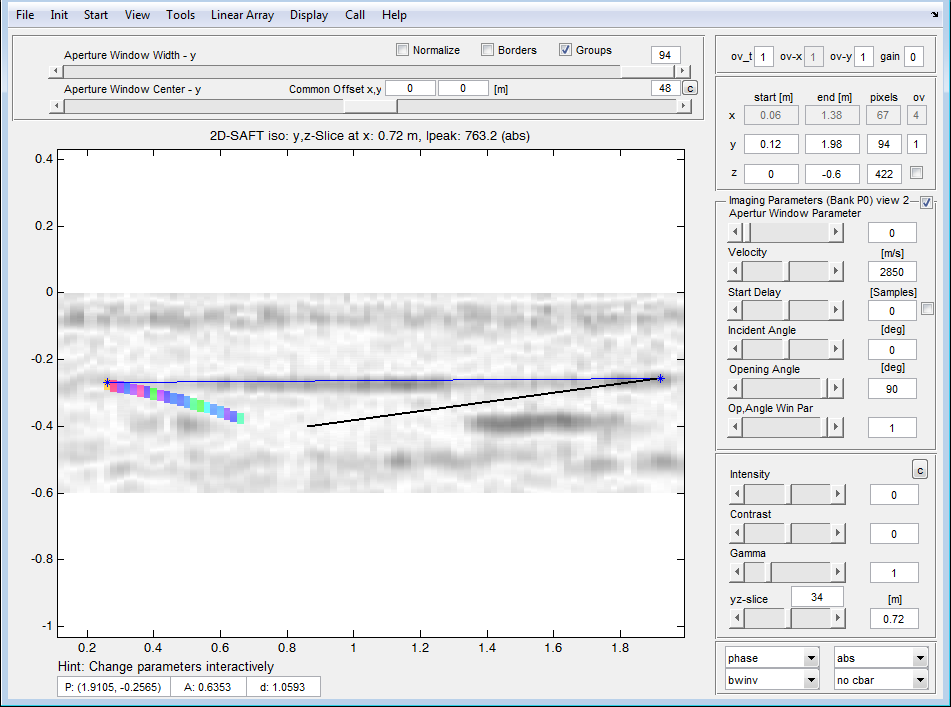Open the phase dropdown

(x=772, y=658)
